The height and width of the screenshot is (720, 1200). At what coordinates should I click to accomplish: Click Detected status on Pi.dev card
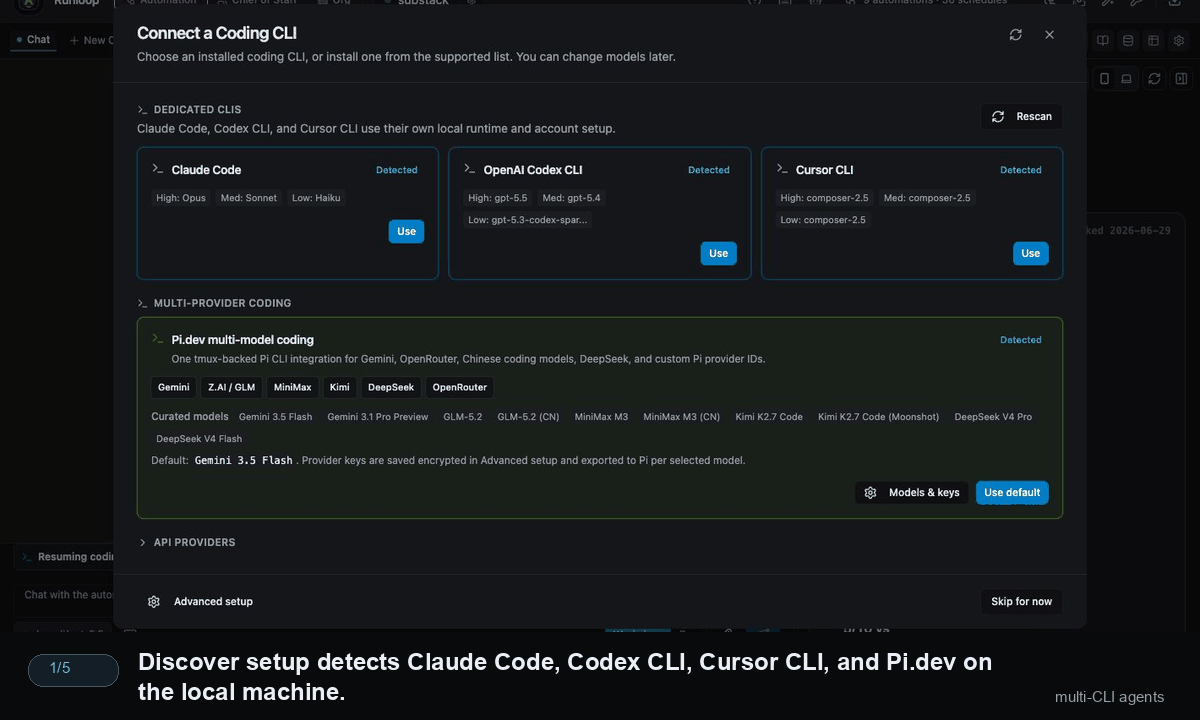pyautogui.click(x=1021, y=340)
